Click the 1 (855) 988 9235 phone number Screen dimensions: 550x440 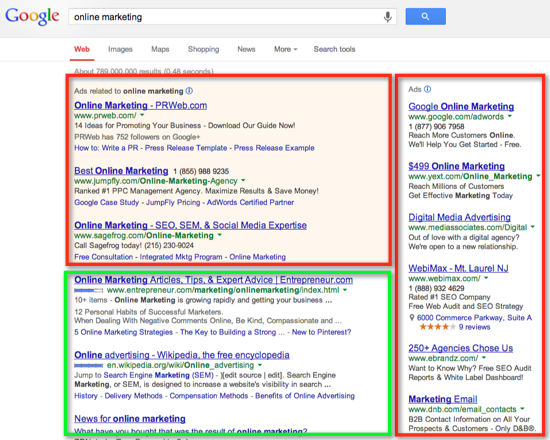[201, 171]
